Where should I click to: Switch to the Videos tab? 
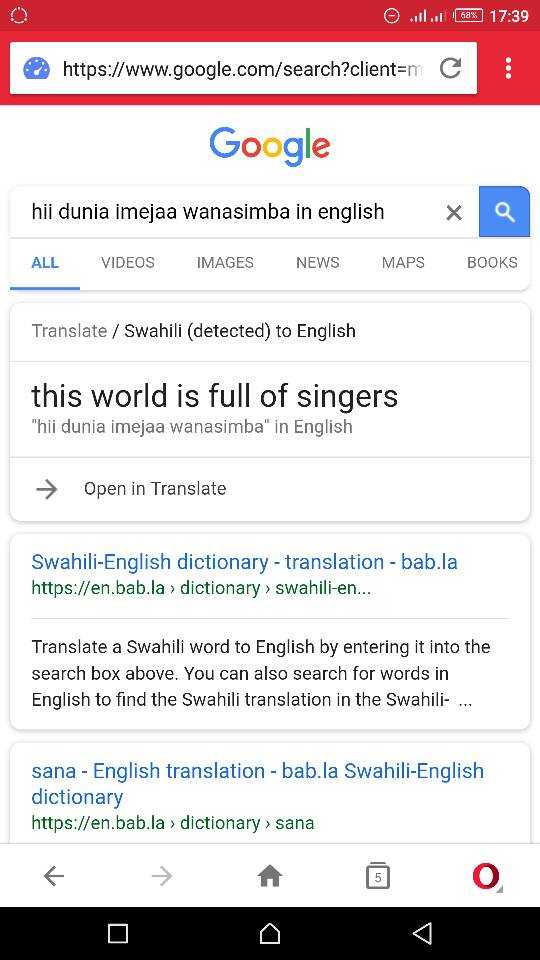coord(128,263)
